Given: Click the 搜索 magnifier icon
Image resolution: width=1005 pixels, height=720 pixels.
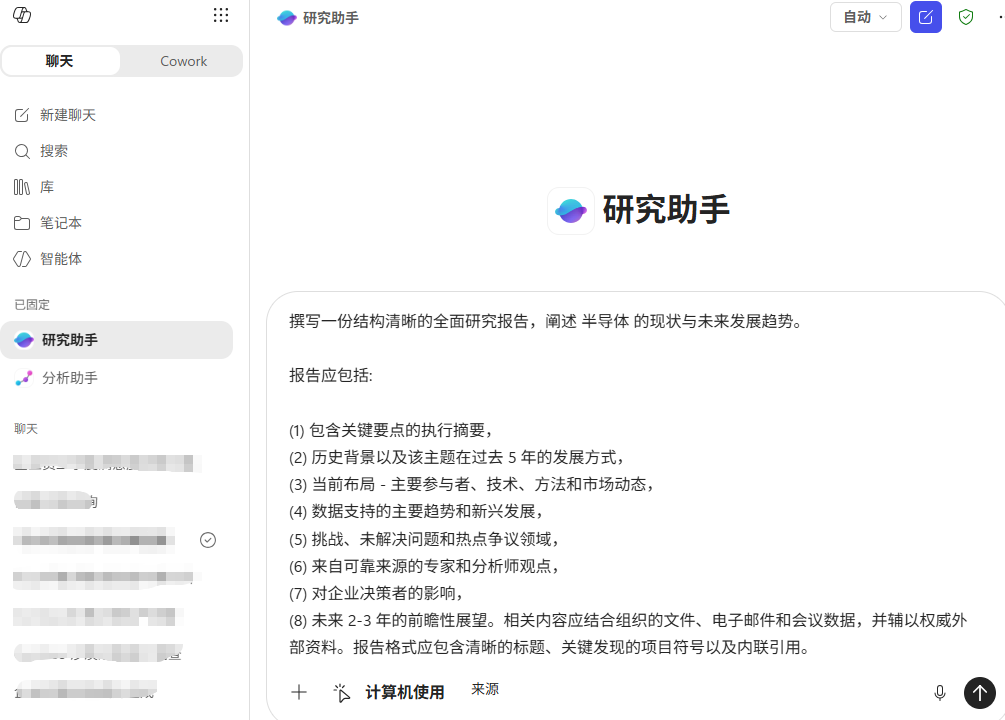Looking at the screenshot, I should [22, 151].
